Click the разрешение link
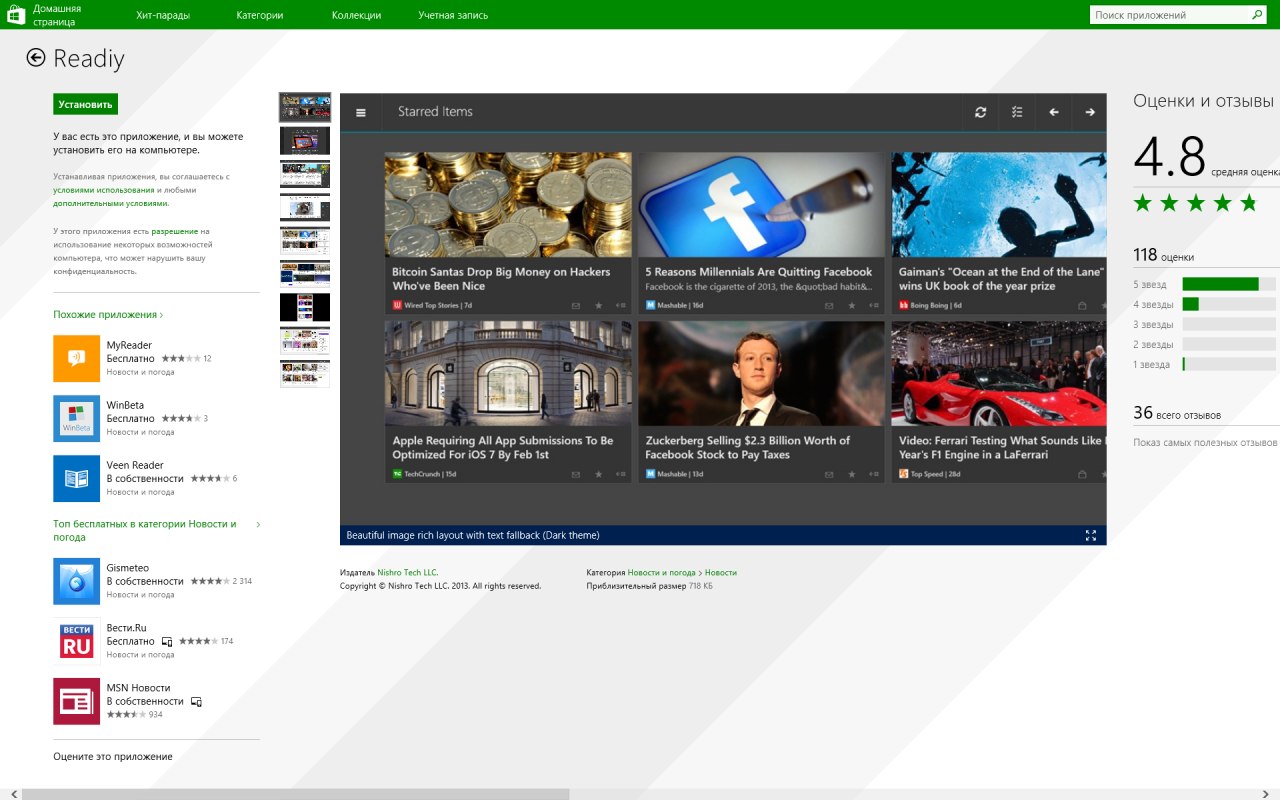 [175, 231]
